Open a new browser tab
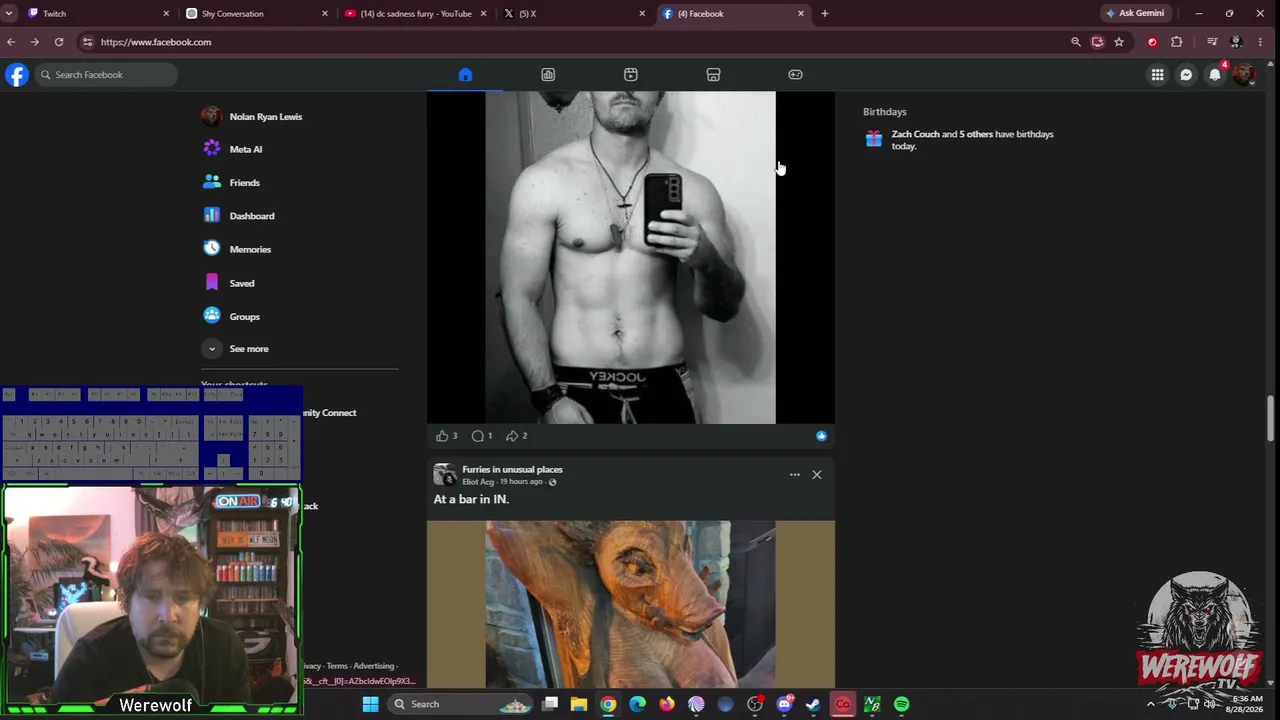The image size is (1280, 720). coord(825,14)
